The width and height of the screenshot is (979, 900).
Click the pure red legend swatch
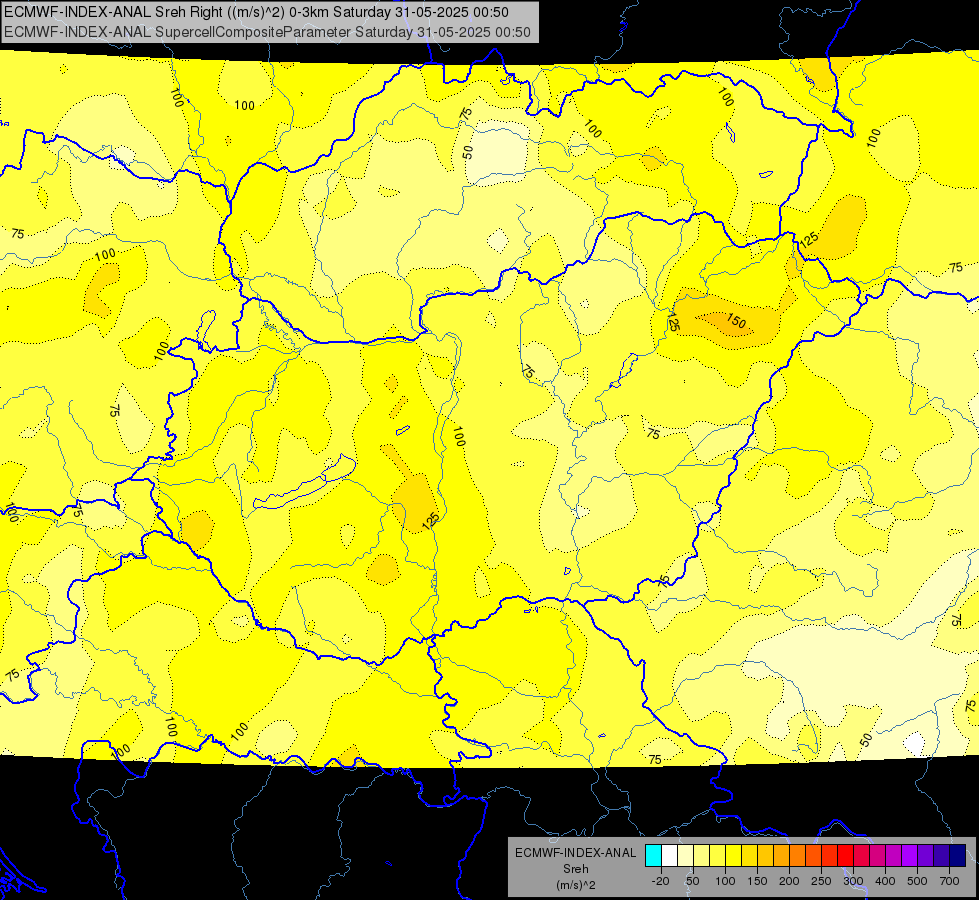(845, 855)
